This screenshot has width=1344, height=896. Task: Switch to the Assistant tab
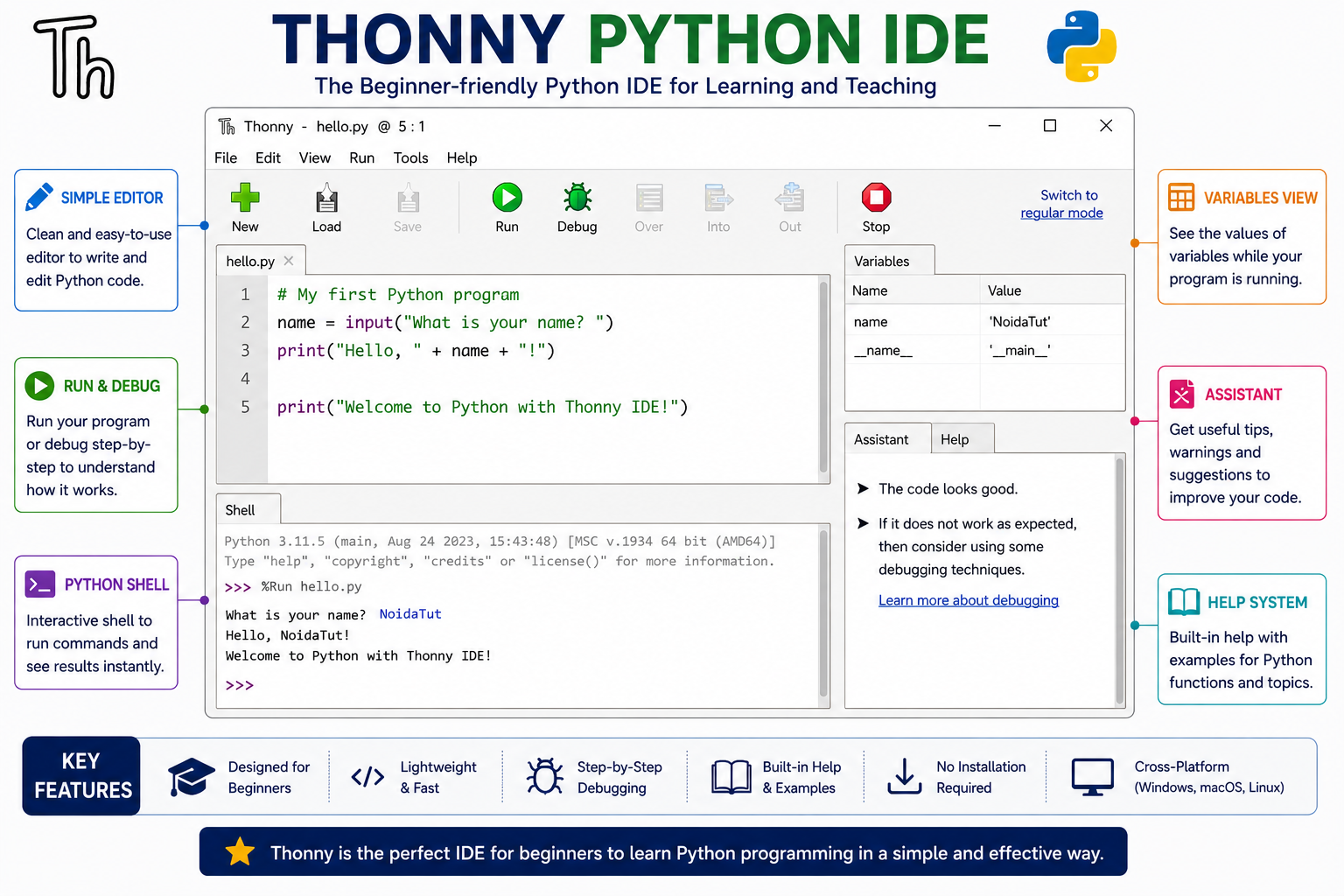tap(886, 439)
